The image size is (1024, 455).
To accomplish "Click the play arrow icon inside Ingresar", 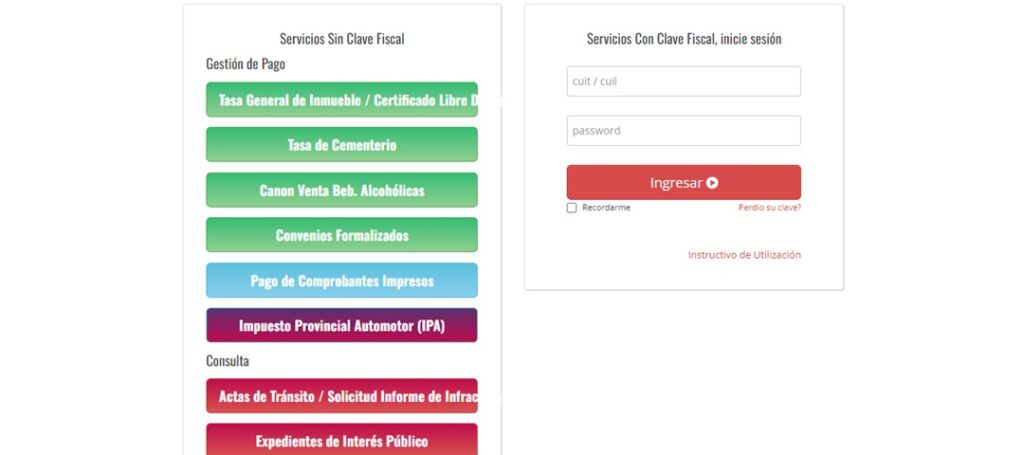I will pos(712,183).
